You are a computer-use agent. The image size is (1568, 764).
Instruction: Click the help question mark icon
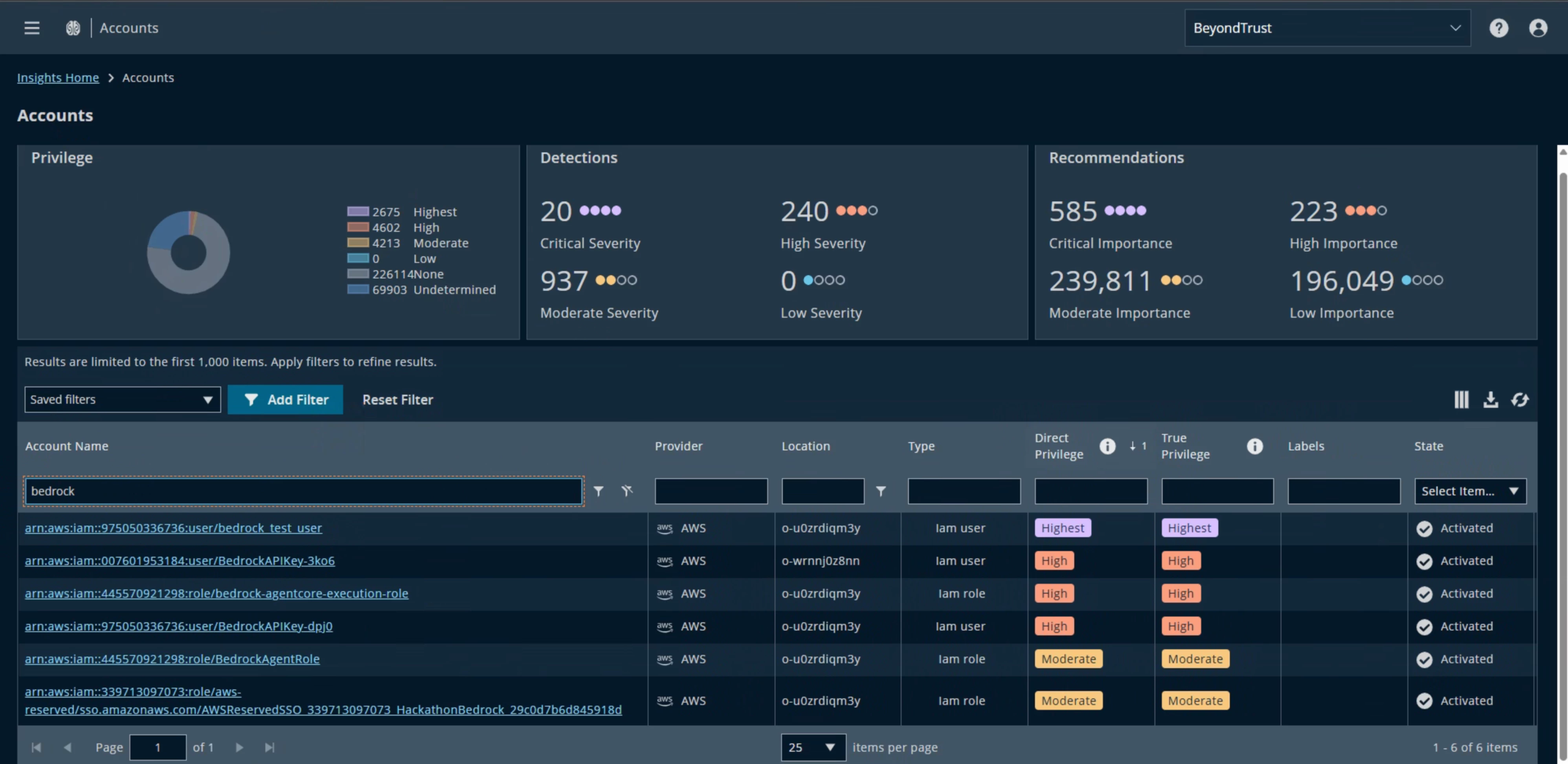[x=1498, y=28]
